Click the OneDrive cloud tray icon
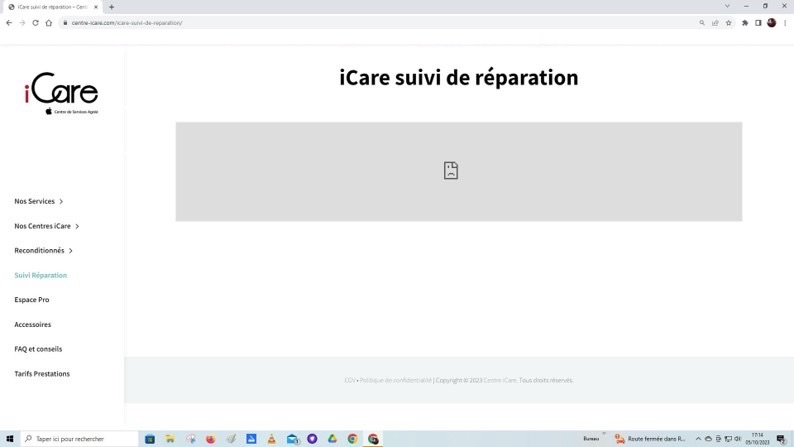794x447 pixels. [708, 439]
